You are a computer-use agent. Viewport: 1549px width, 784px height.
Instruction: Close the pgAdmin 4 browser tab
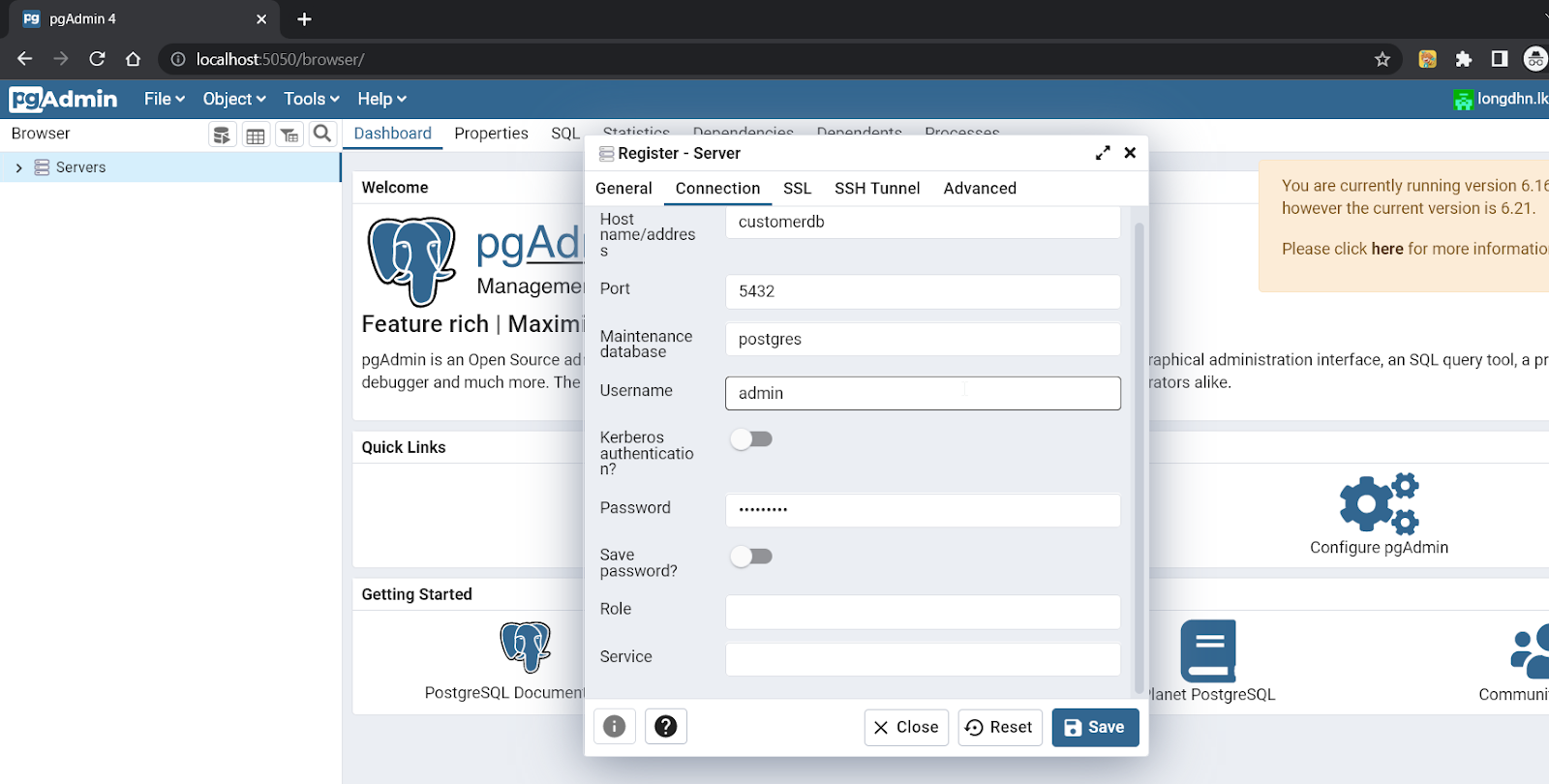point(261,19)
